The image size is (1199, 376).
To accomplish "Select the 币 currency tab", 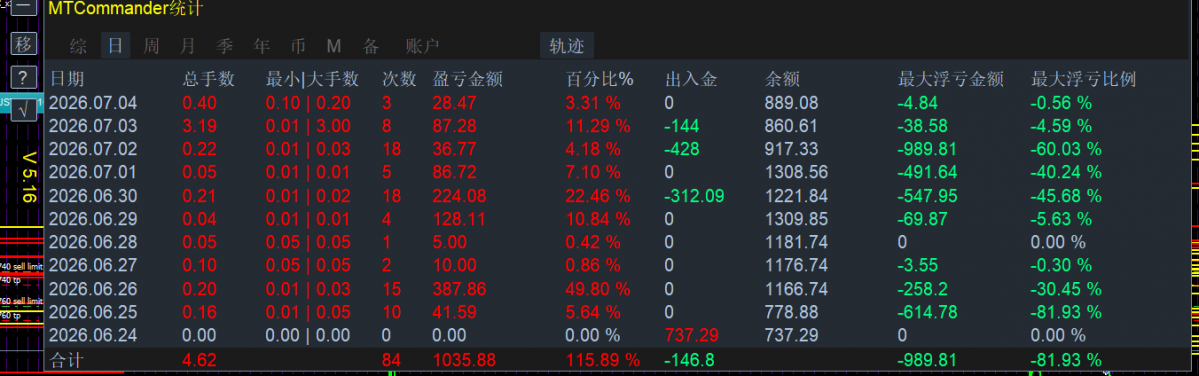I will [x=298, y=46].
